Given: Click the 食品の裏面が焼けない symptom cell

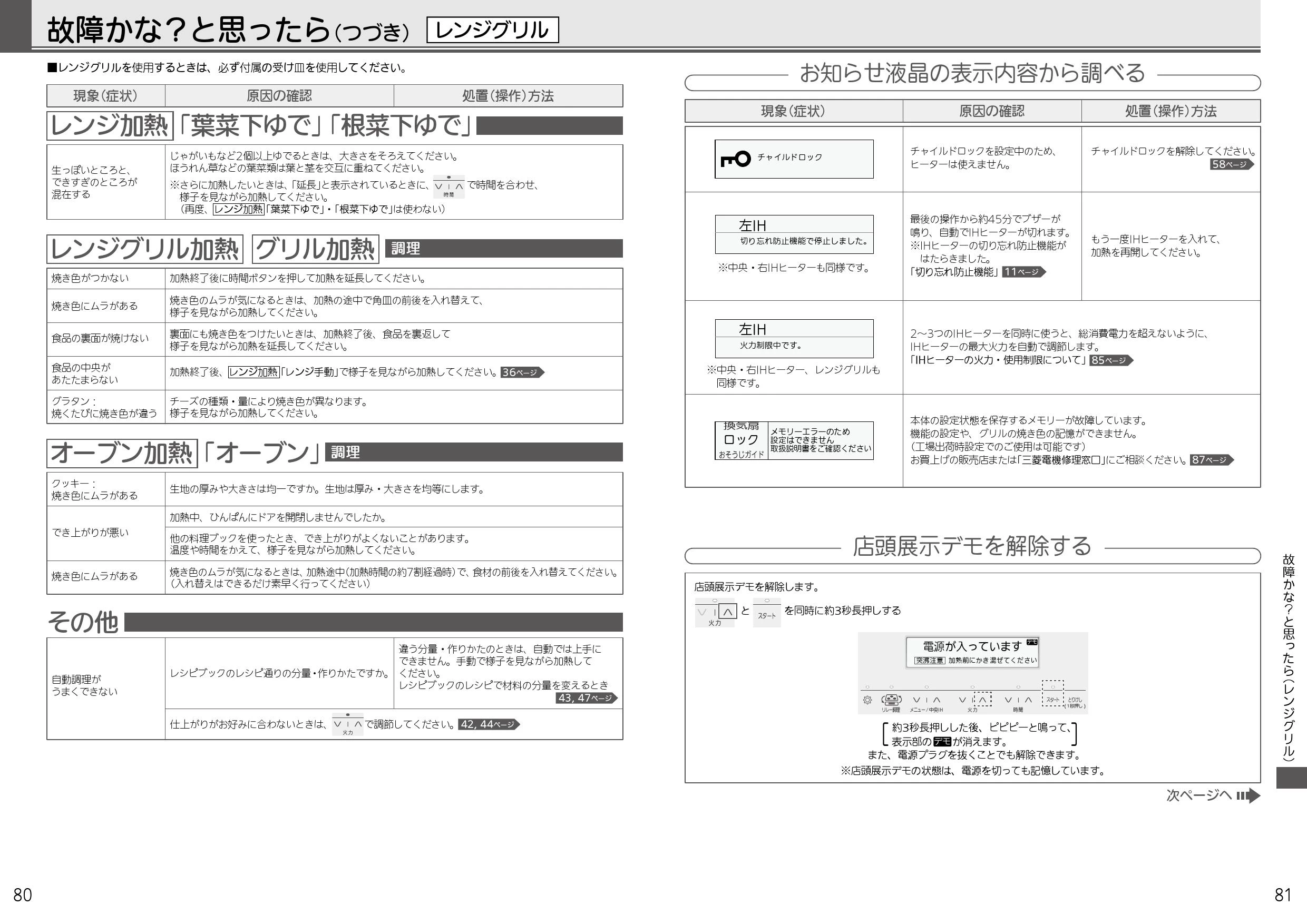Looking at the screenshot, I should point(106,339).
